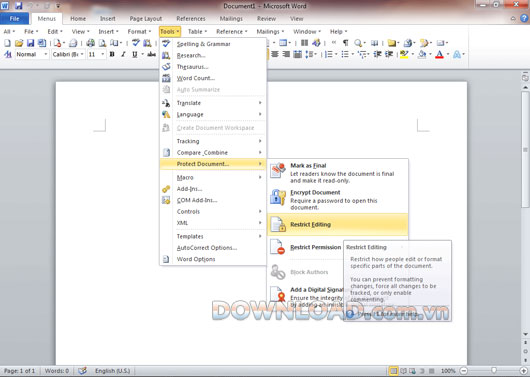This screenshot has height=377, width=530.
Task: Choose AutoCorrect Options menu entry
Action: click(x=213, y=248)
